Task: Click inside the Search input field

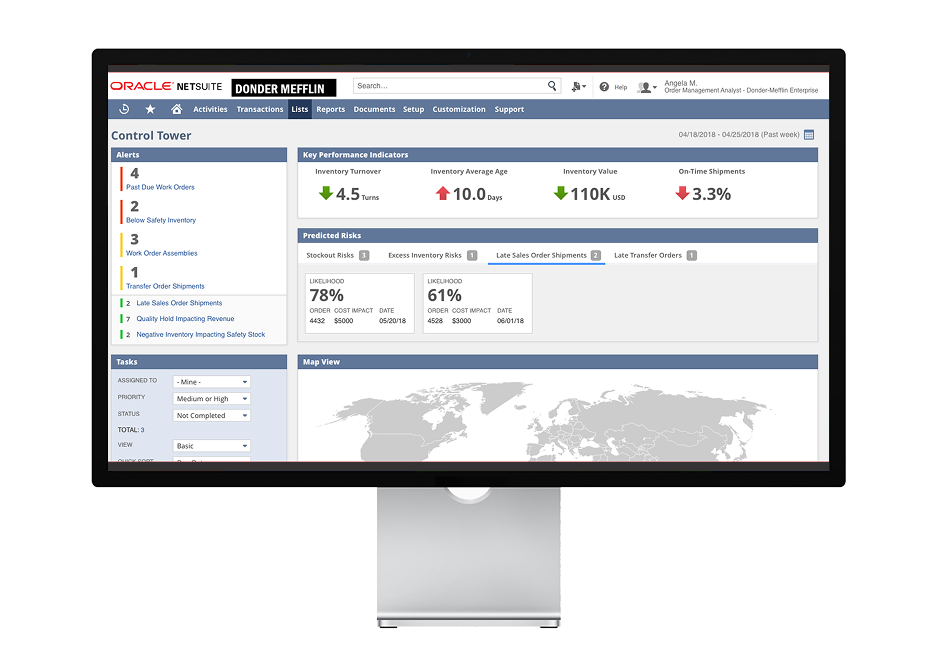Action: coord(450,86)
